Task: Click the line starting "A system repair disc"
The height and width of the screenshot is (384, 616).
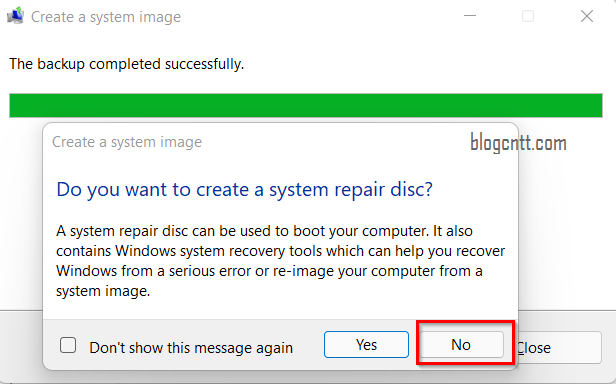Action: pos(264,231)
